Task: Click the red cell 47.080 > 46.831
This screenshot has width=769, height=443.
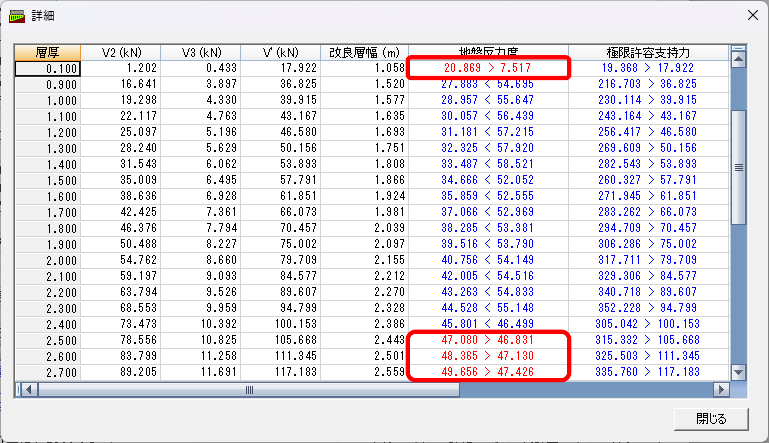Action: (x=488, y=340)
